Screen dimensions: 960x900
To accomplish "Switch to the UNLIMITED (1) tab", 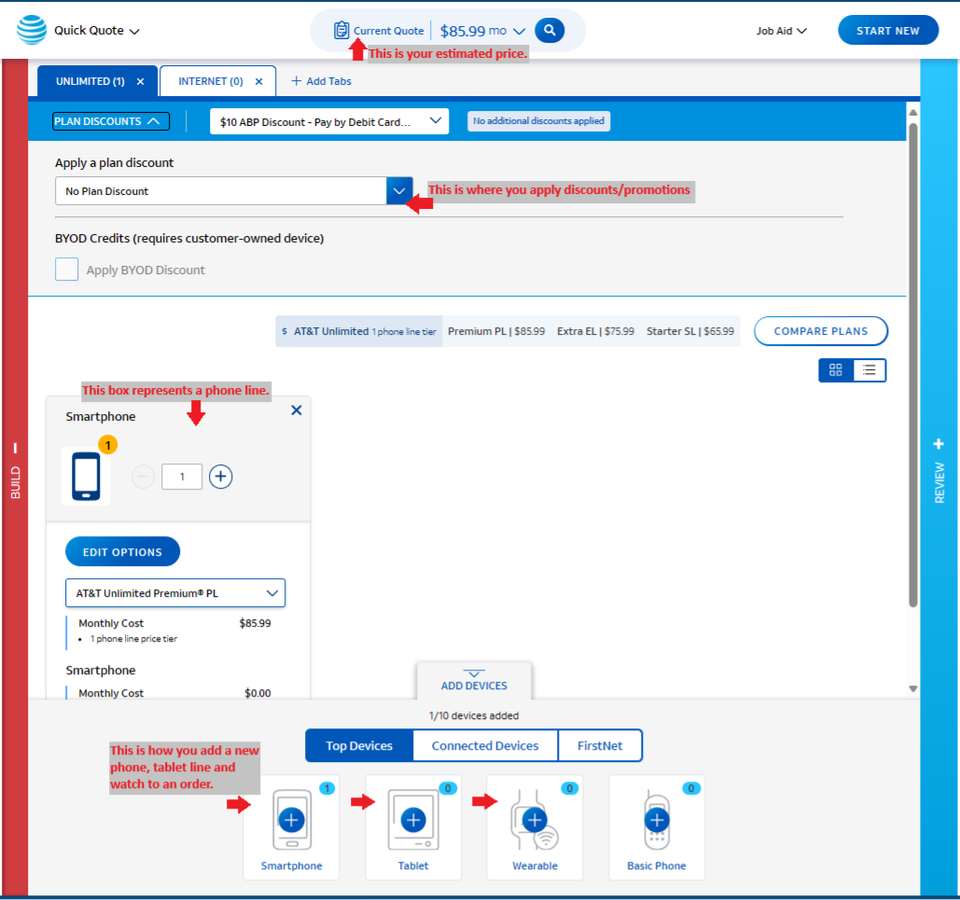I will point(90,81).
